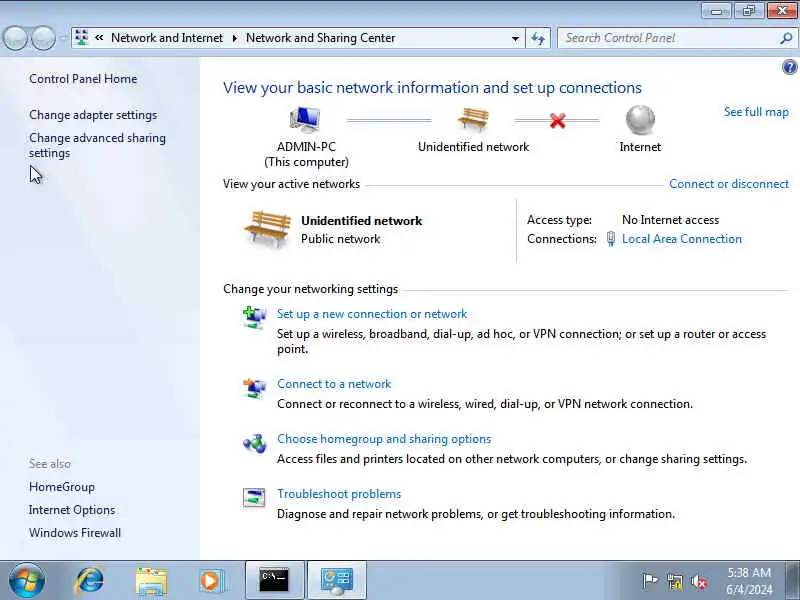
Task: Switch to Command Prompt taskbar button
Action: click(x=274, y=581)
